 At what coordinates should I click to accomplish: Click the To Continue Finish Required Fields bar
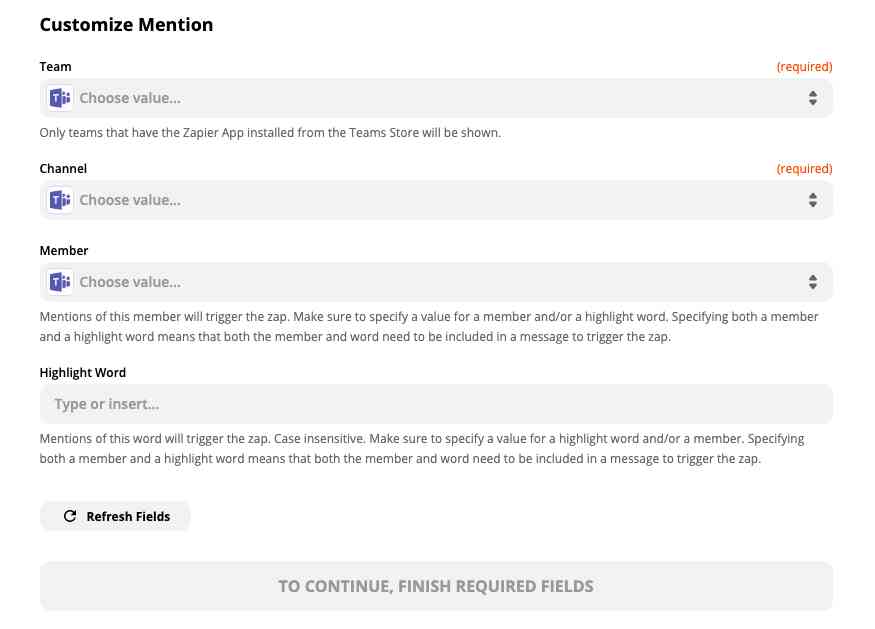click(436, 586)
